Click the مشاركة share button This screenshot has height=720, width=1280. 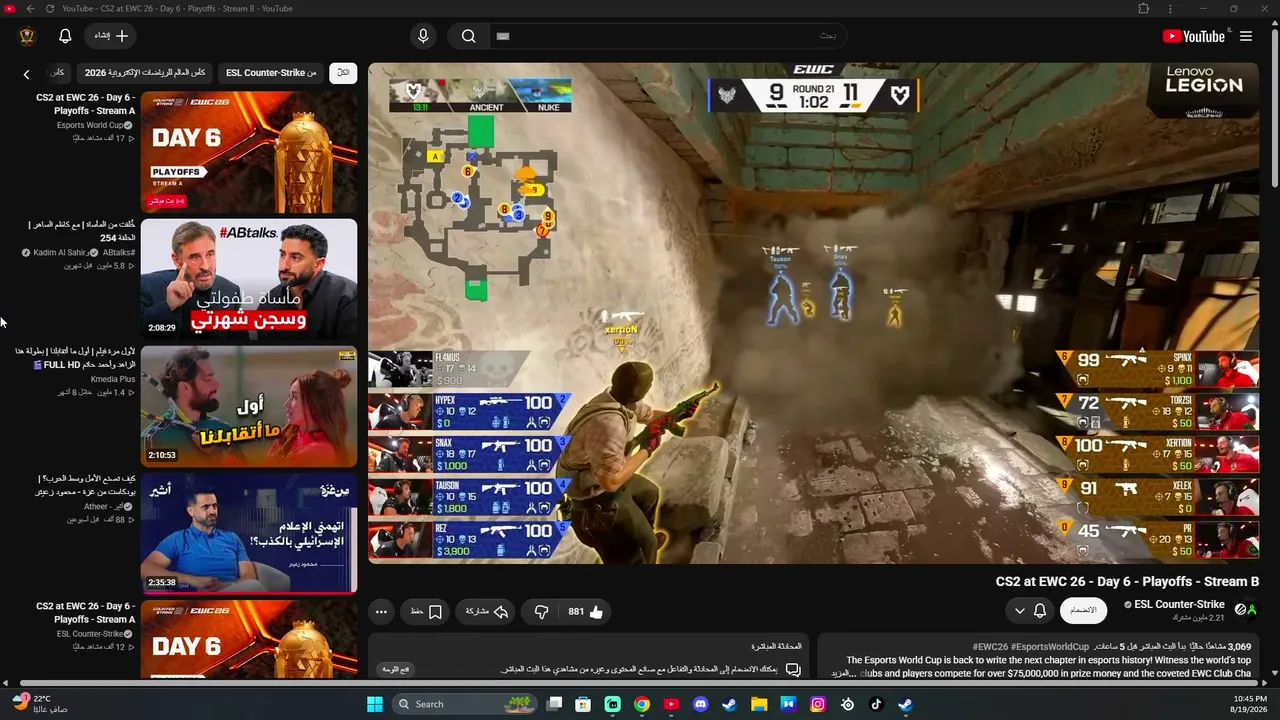487,611
